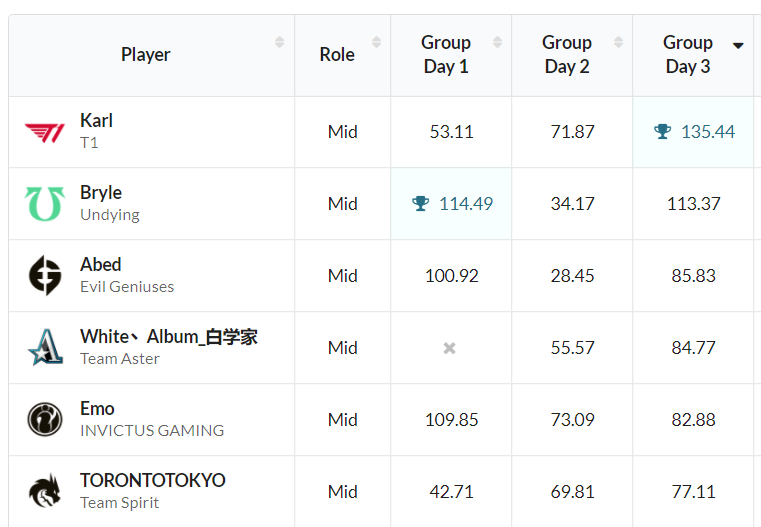Click the T1 team logo icon
The width and height of the screenshot is (761, 527).
tap(44, 132)
